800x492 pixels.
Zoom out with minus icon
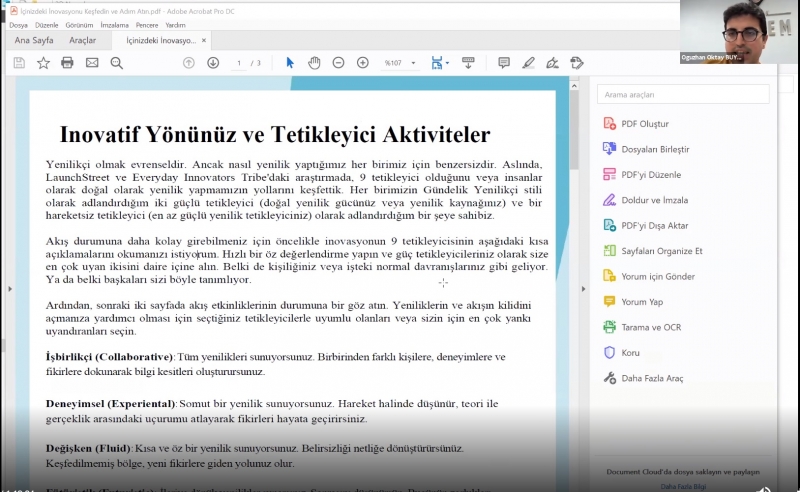click(x=338, y=63)
